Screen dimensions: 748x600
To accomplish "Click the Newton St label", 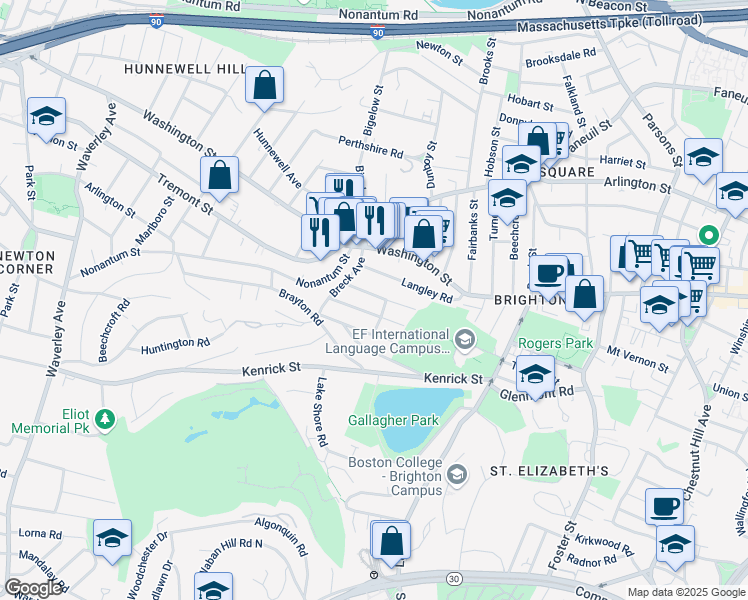I will tap(439, 52).
